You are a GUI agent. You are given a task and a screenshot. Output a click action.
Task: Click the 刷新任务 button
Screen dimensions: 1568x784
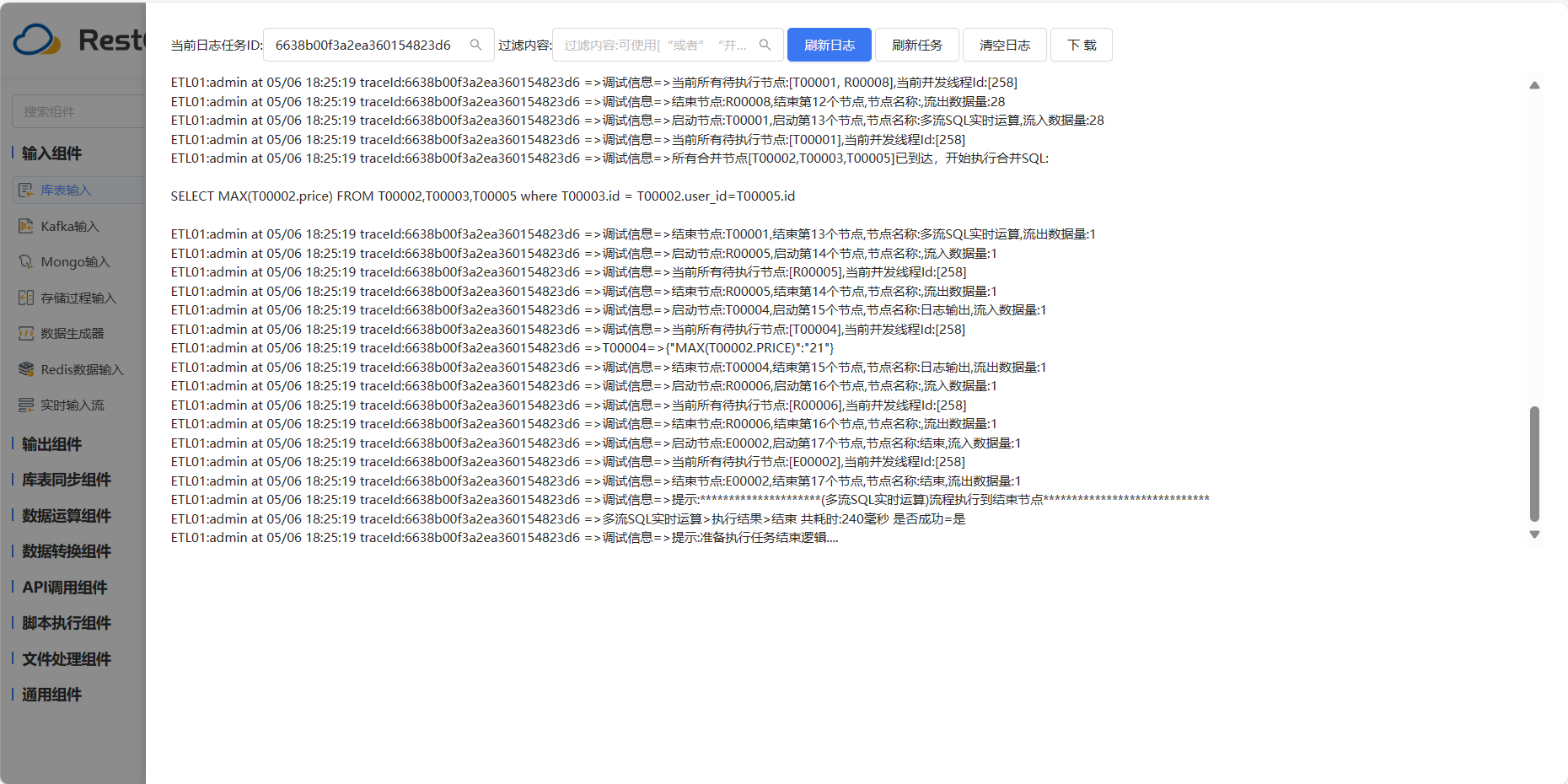pos(917,45)
